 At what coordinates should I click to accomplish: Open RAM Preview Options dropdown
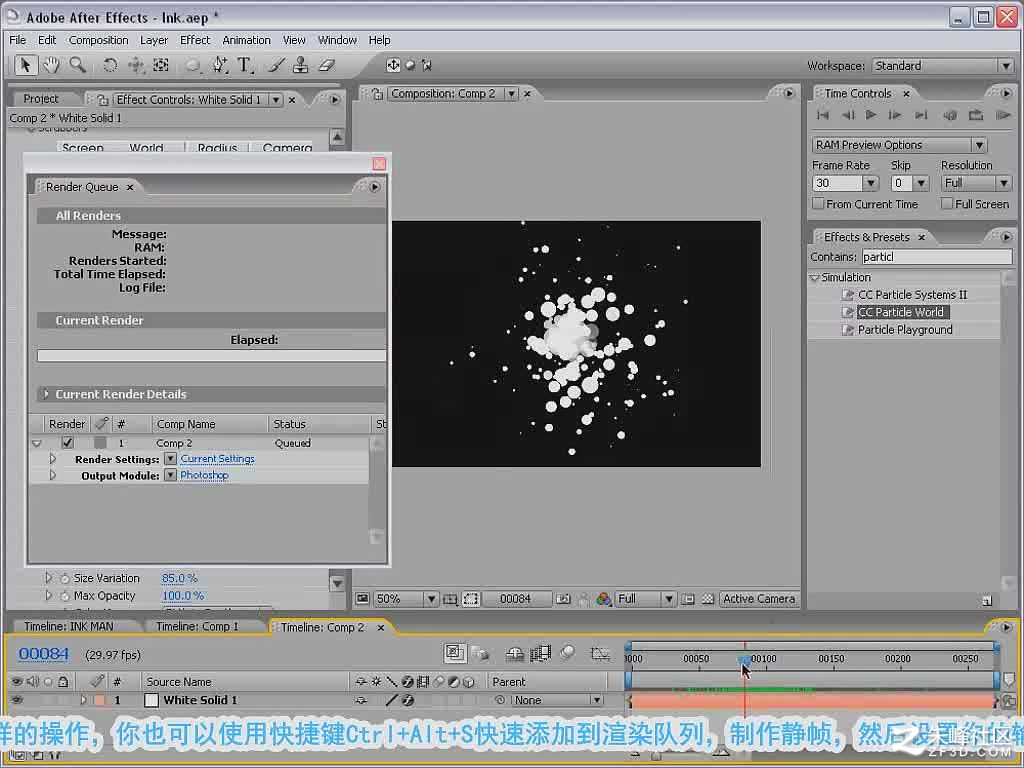(899, 145)
